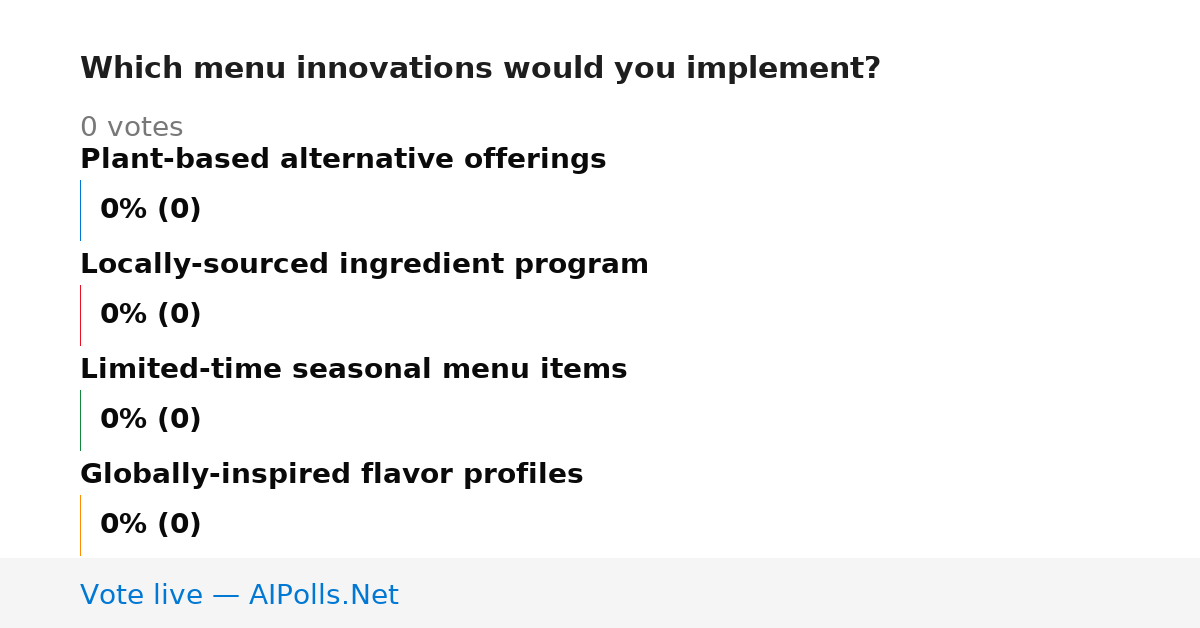The image size is (1200, 628).
Task: Click the gray footer banner area
Action: pos(600,593)
